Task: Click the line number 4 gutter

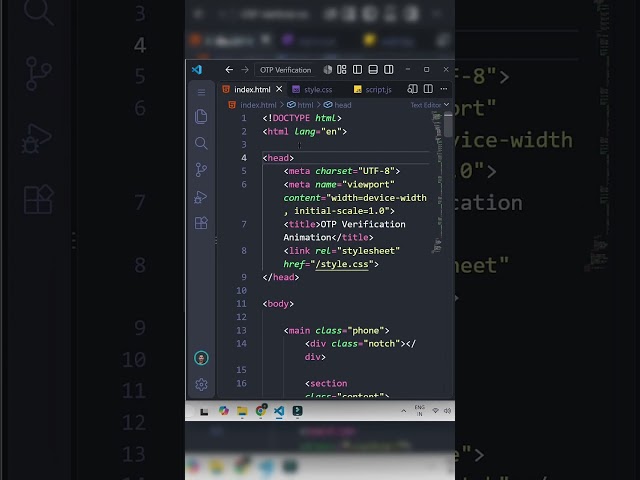Action: [244, 158]
